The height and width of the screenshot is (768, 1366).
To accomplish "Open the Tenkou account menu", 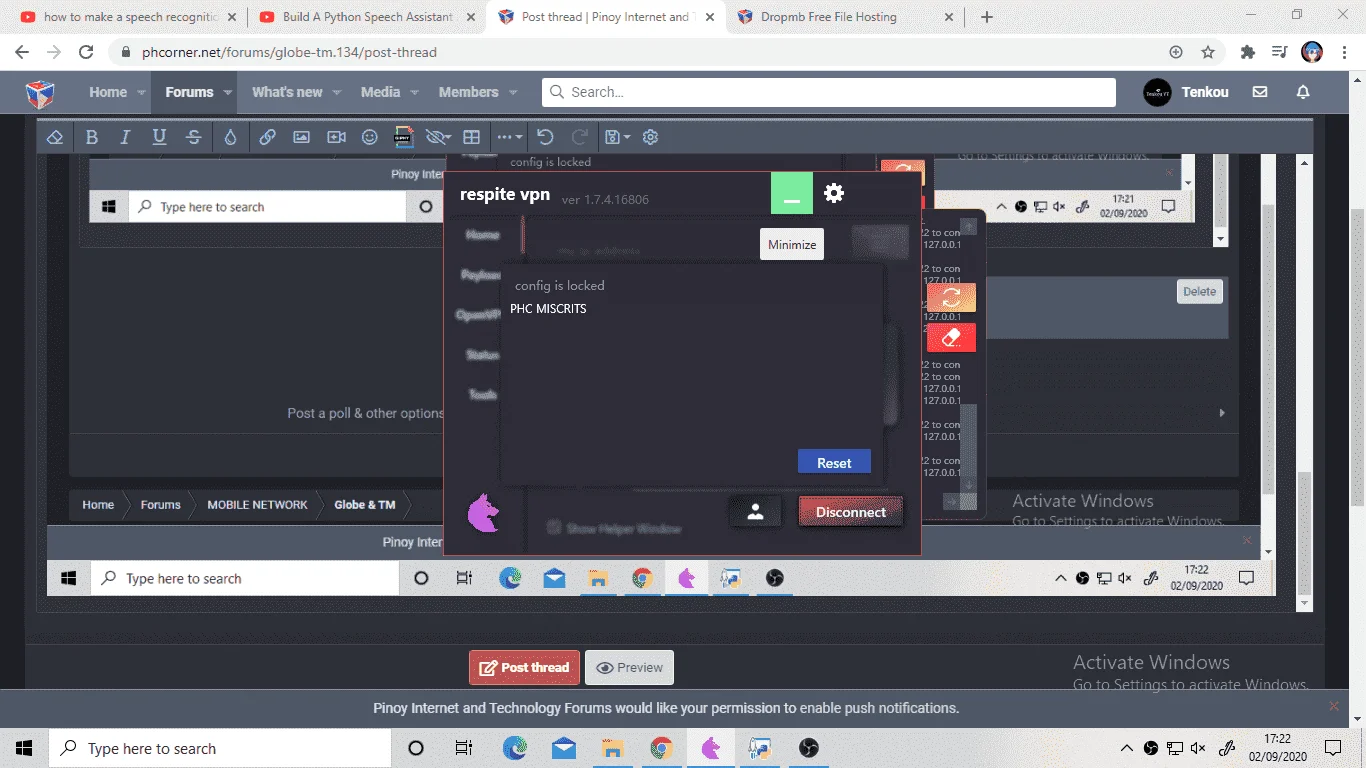I will (x=1186, y=92).
